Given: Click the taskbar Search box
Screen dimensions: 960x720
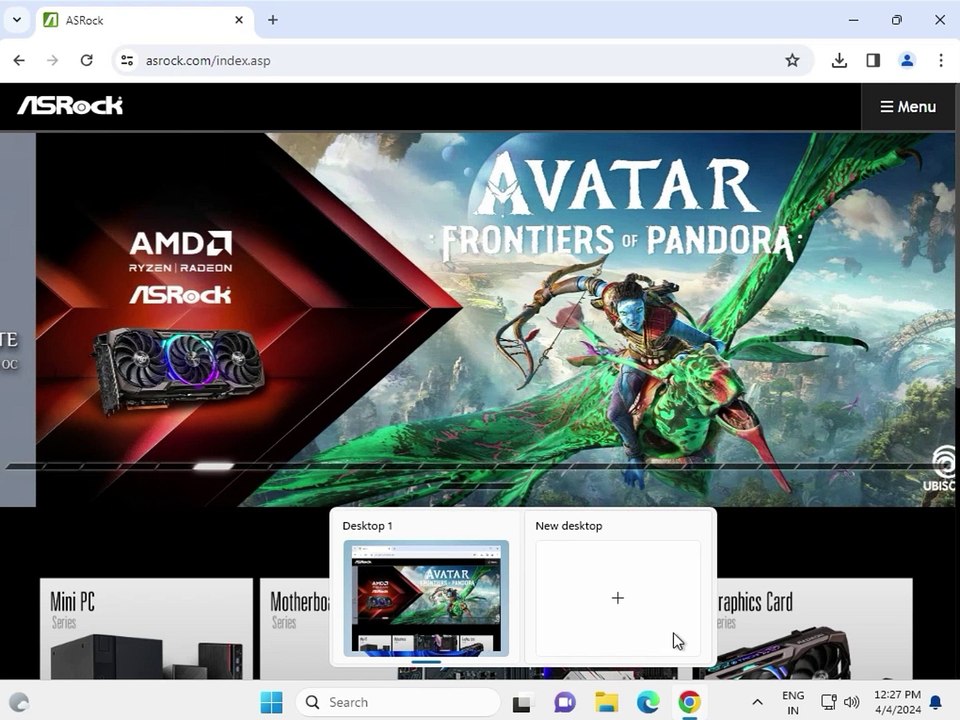Looking at the screenshot, I should (x=398, y=702).
